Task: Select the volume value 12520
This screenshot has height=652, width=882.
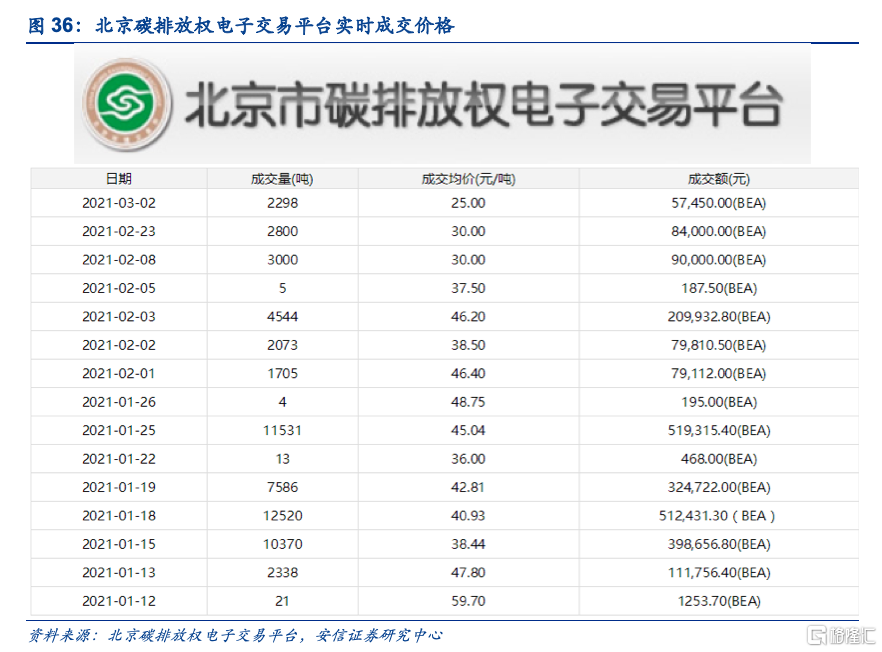Action: pyautogui.click(x=282, y=516)
